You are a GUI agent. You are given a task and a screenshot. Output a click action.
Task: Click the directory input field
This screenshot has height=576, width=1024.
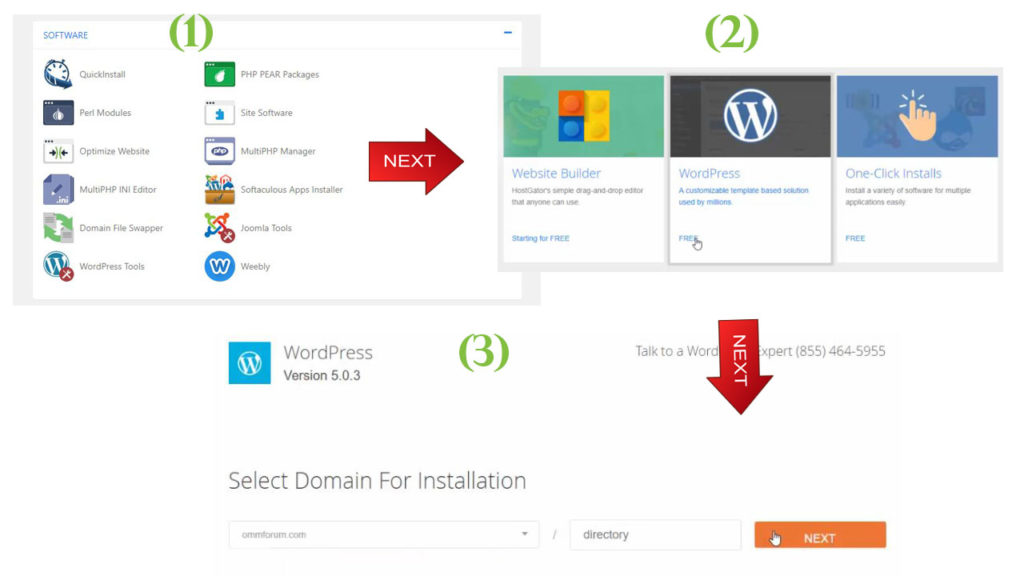655,535
